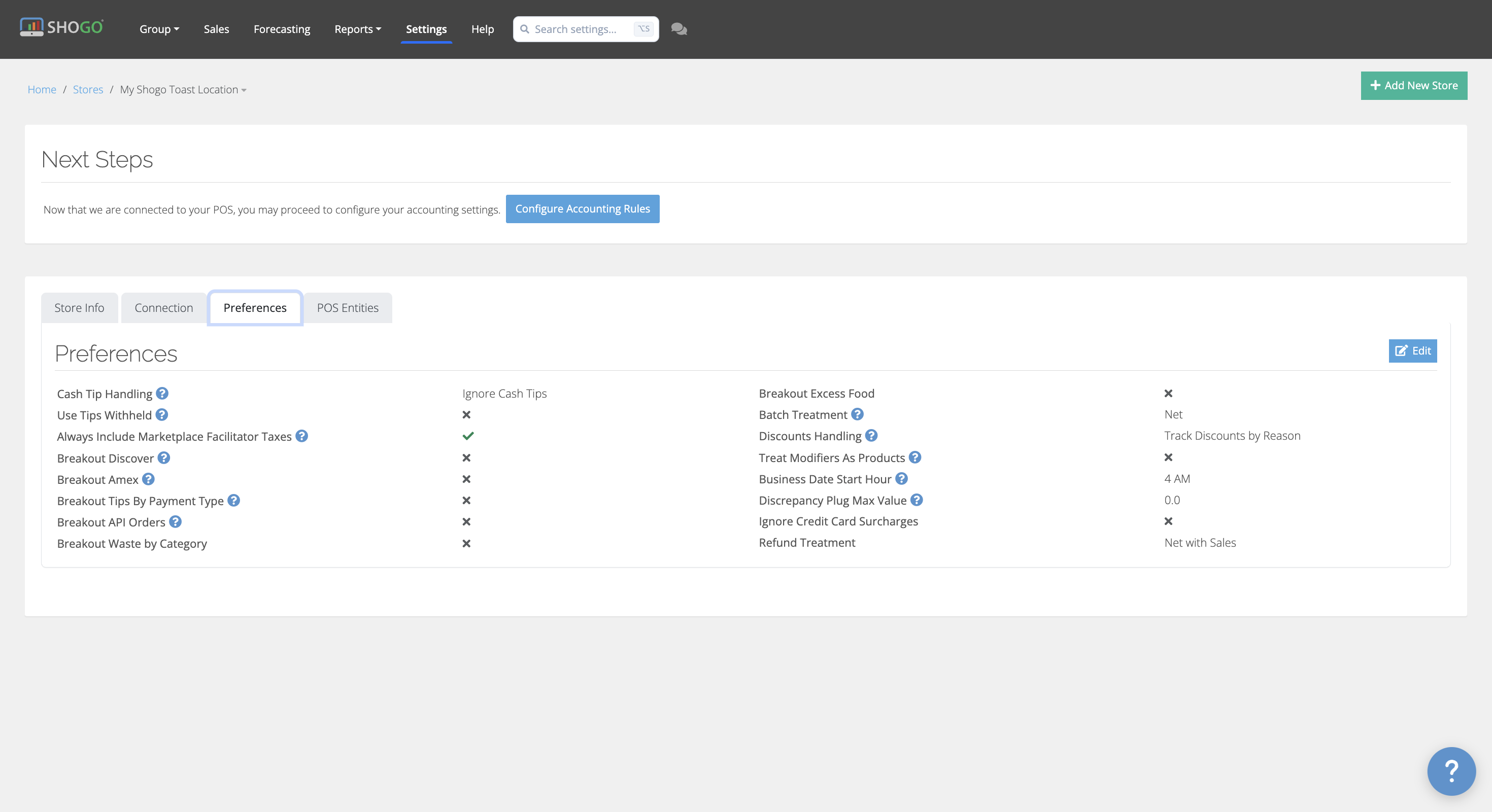
Task: Expand the Group dropdown menu
Action: pyautogui.click(x=159, y=29)
